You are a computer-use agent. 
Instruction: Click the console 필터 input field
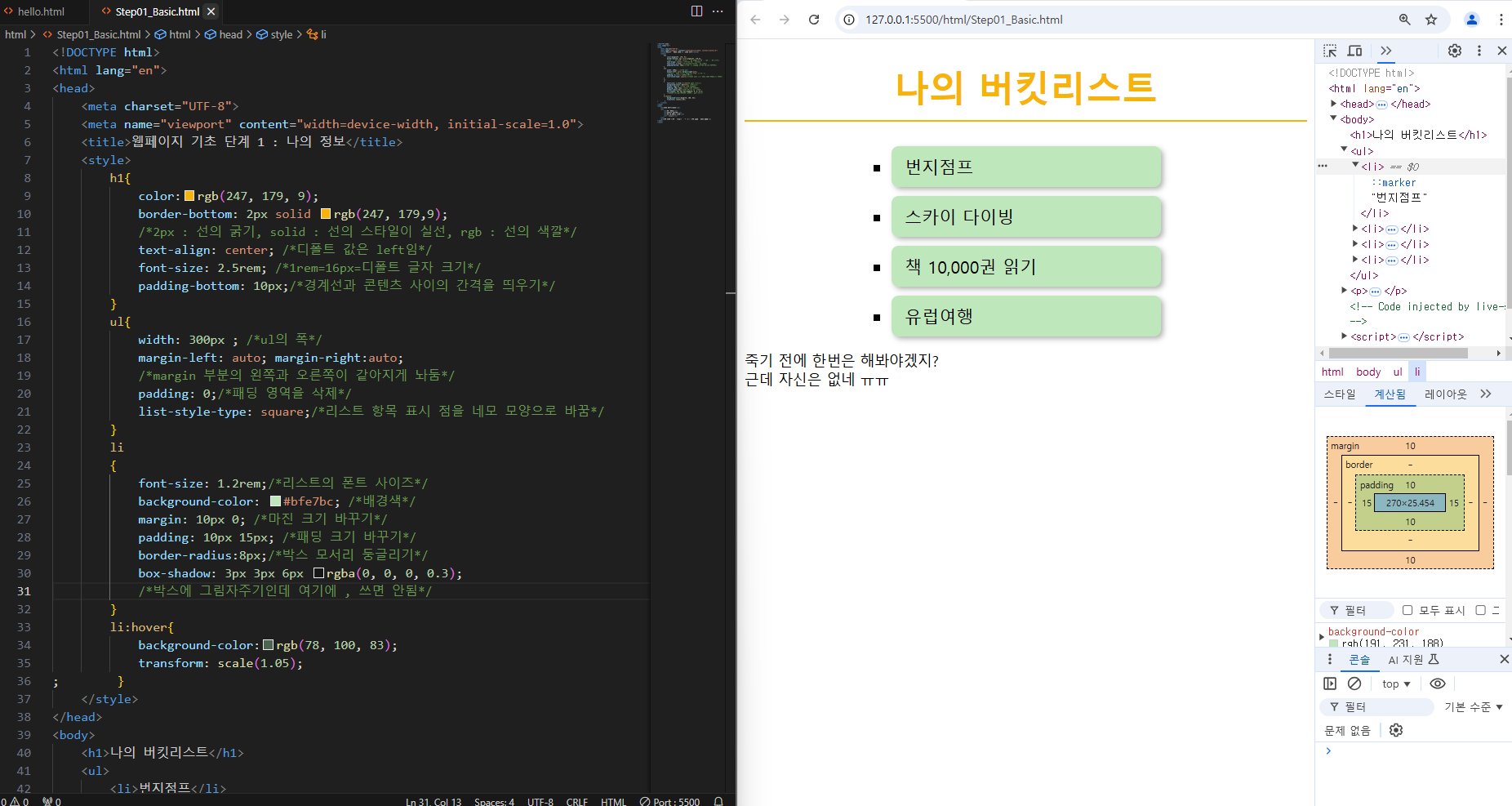[1376, 706]
